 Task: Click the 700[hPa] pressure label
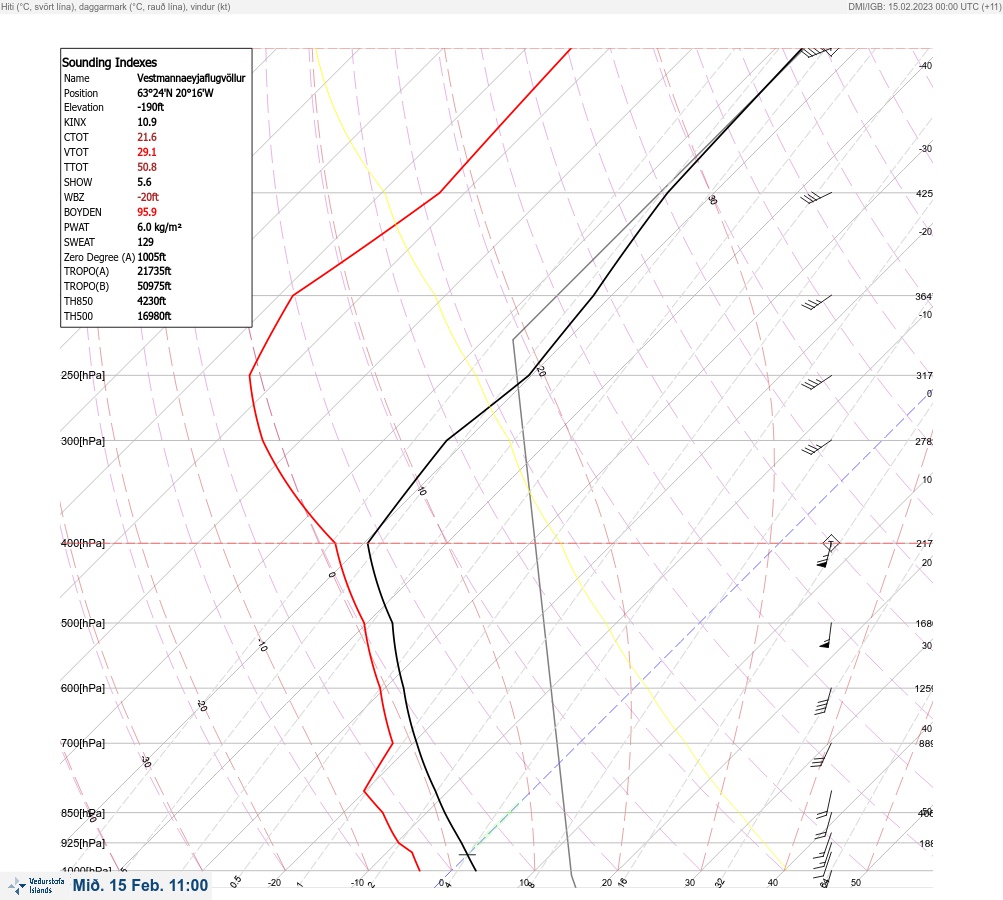(x=83, y=743)
